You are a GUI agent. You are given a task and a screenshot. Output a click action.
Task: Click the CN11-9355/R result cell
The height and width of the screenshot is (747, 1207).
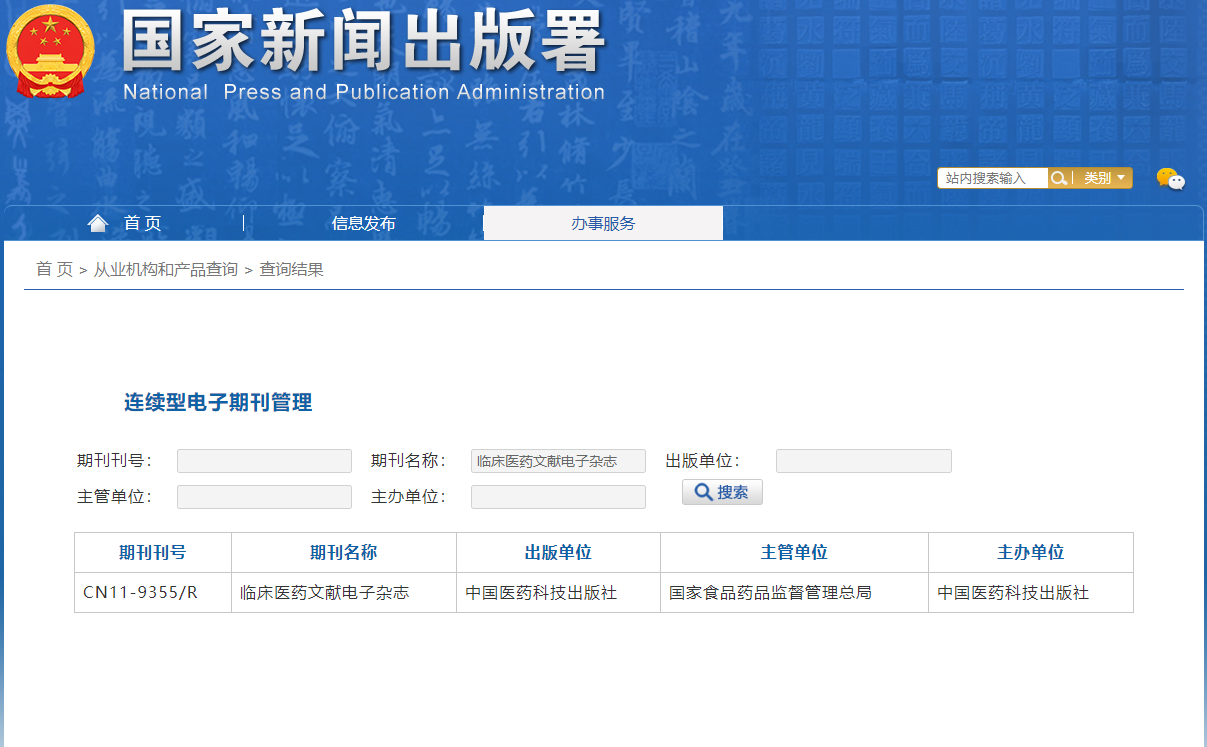pyautogui.click(x=141, y=593)
